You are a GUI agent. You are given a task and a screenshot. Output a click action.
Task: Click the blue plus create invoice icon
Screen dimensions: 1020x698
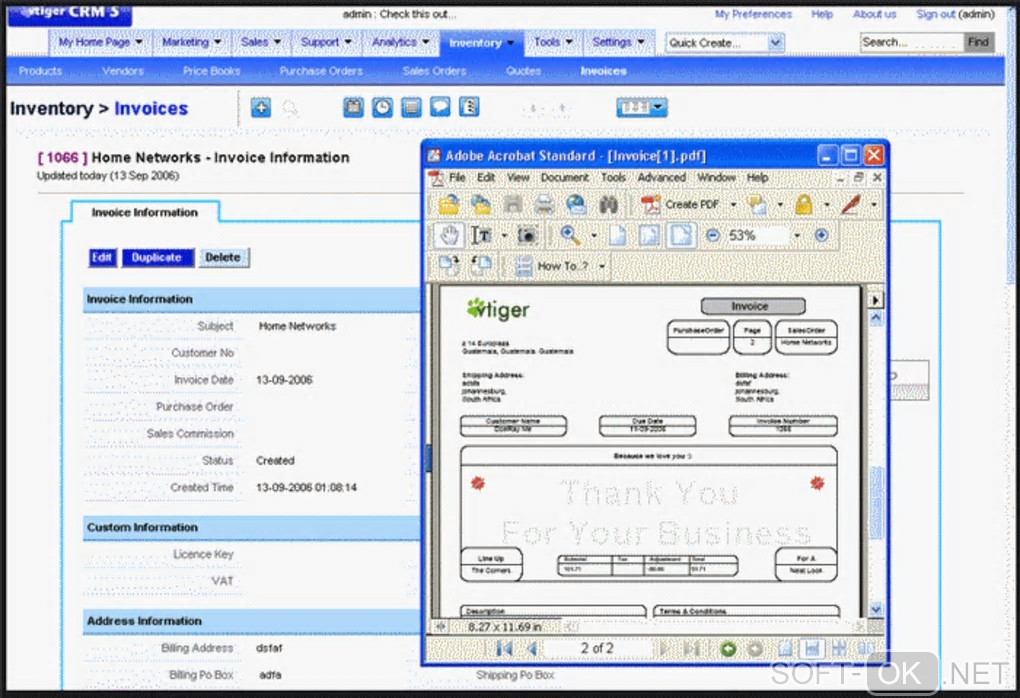click(261, 107)
